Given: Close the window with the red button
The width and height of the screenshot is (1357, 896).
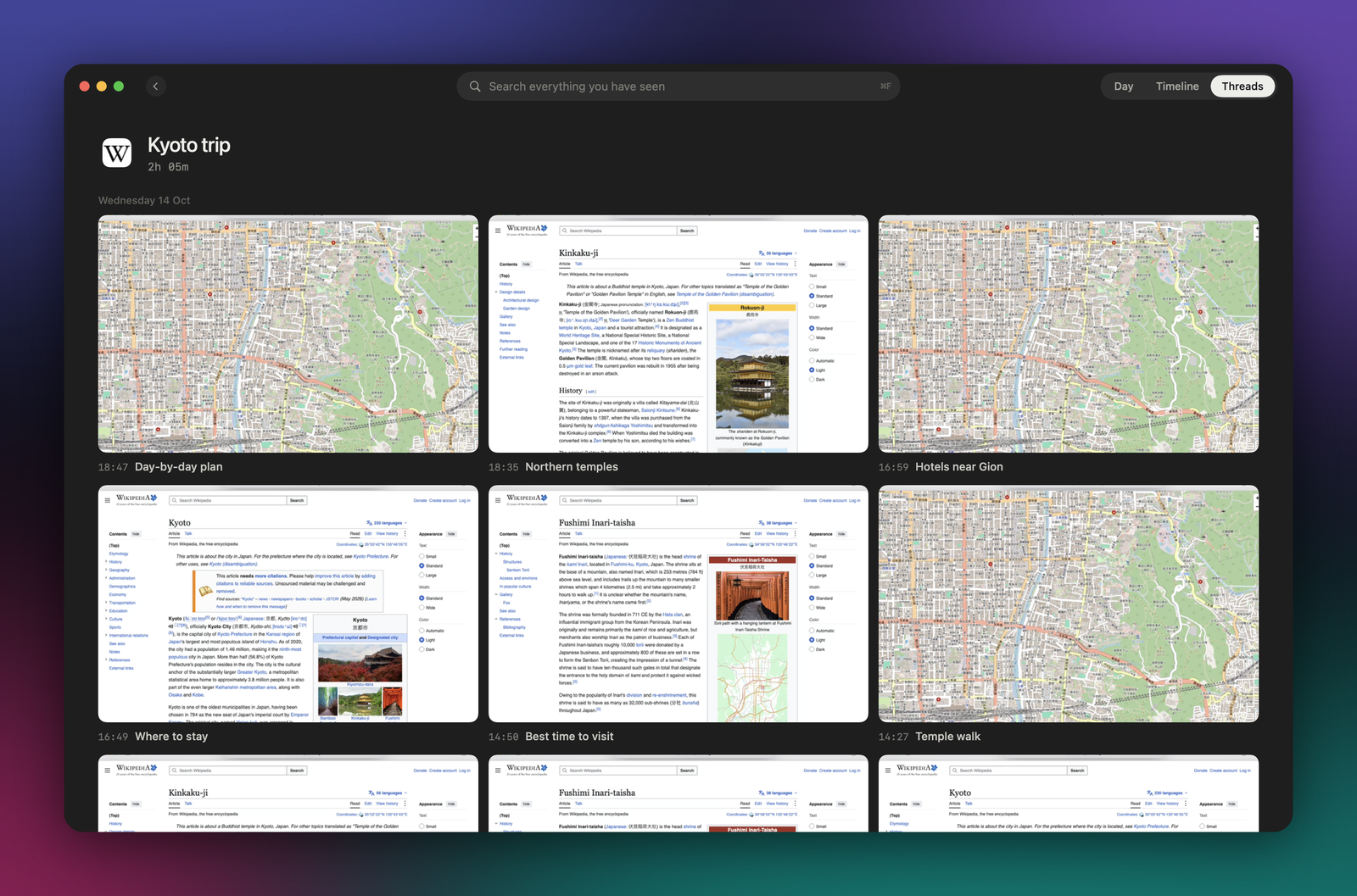Looking at the screenshot, I should tap(85, 86).
